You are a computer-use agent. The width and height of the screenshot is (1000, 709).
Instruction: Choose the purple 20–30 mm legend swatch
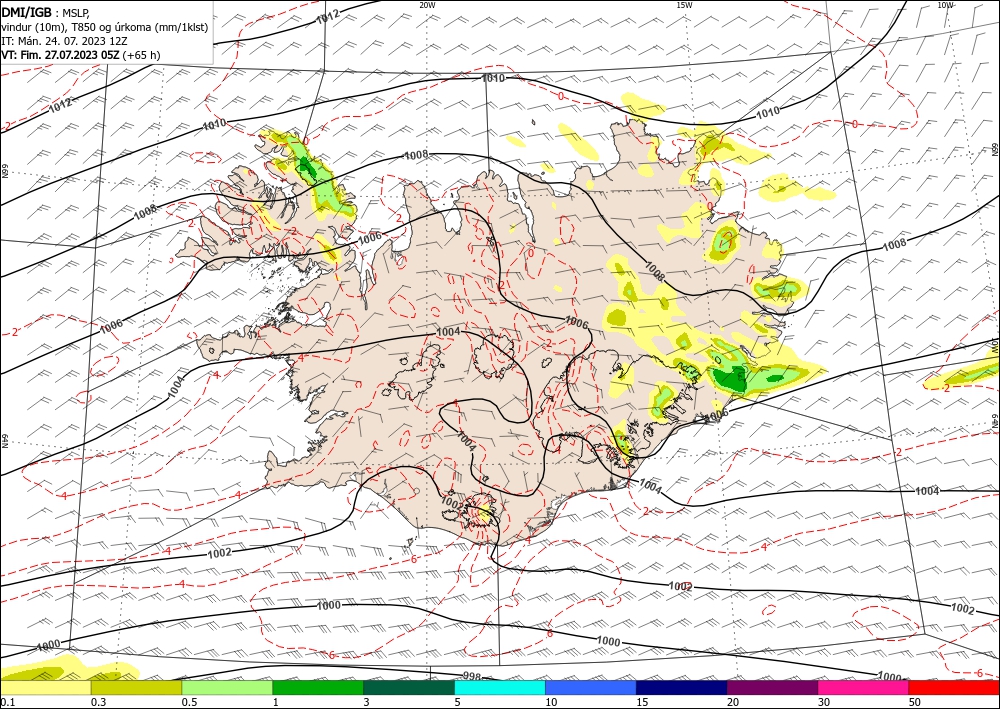pyautogui.click(x=772, y=687)
